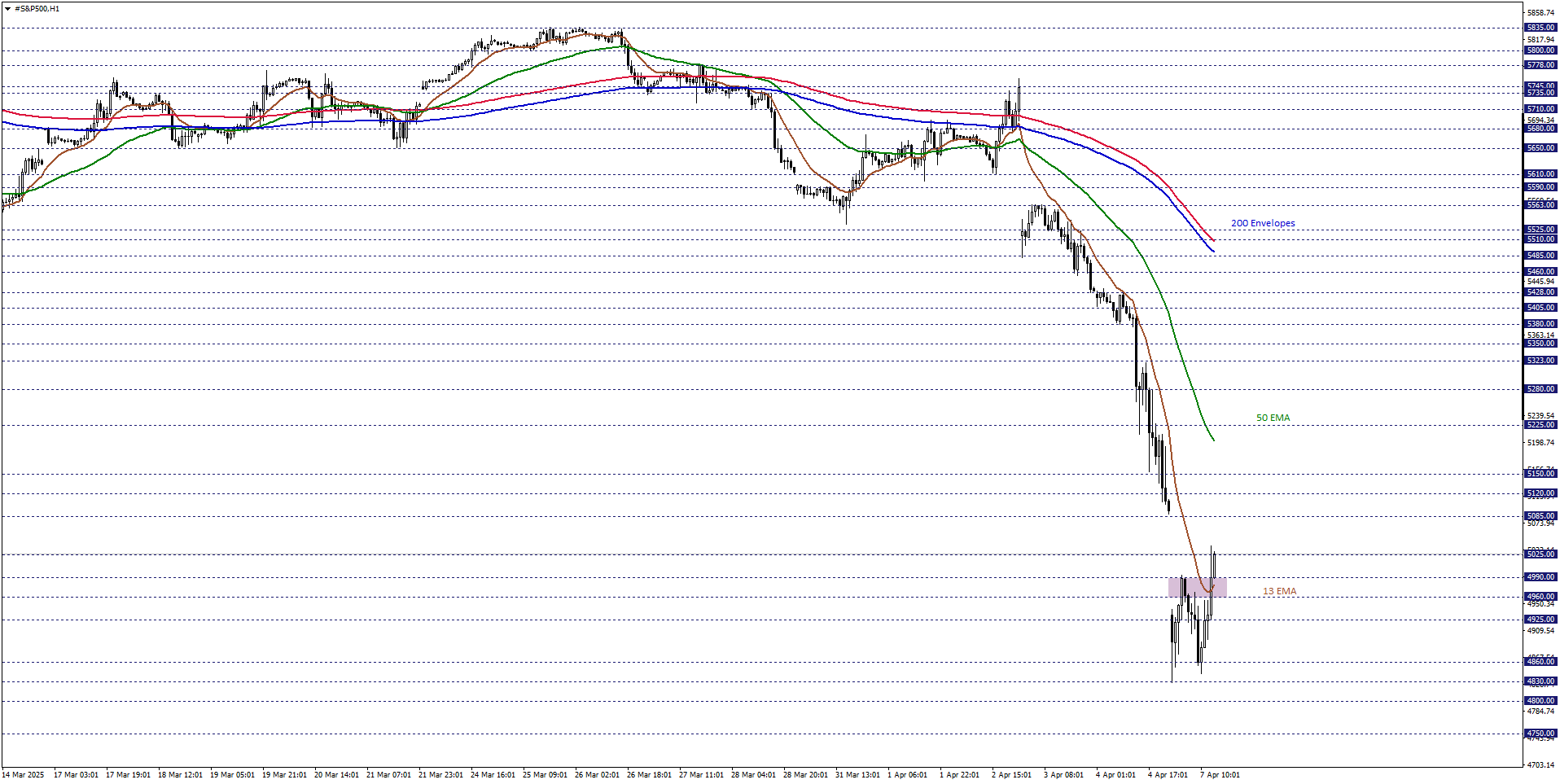Click the 5835.00 price level label
This screenshot has height=784, width=1560.
(x=1540, y=28)
